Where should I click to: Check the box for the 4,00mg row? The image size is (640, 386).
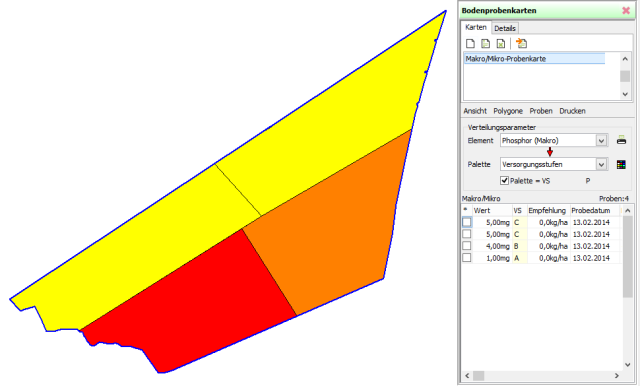(x=467, y=246)
